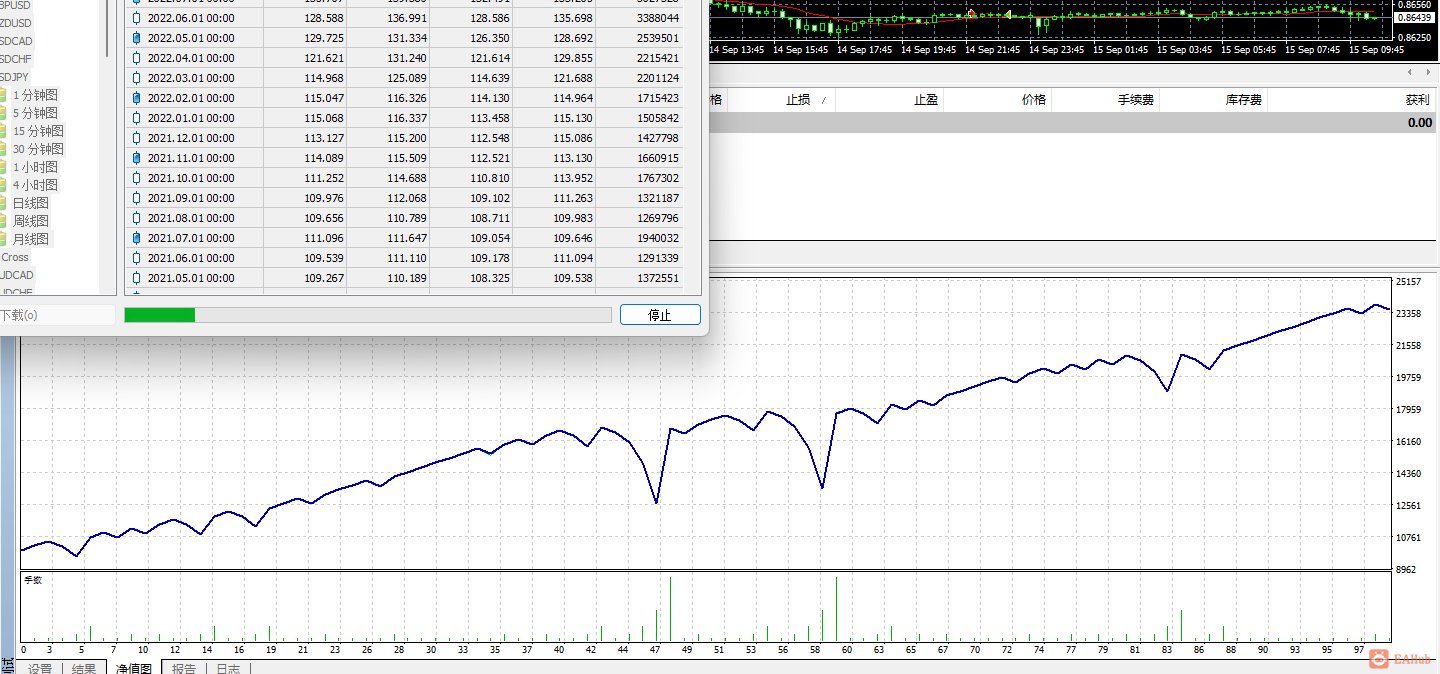1440x674 pixels.
Task: Click the candle icon beside 2021.06.01 row
Action: (x=137, y=258)
